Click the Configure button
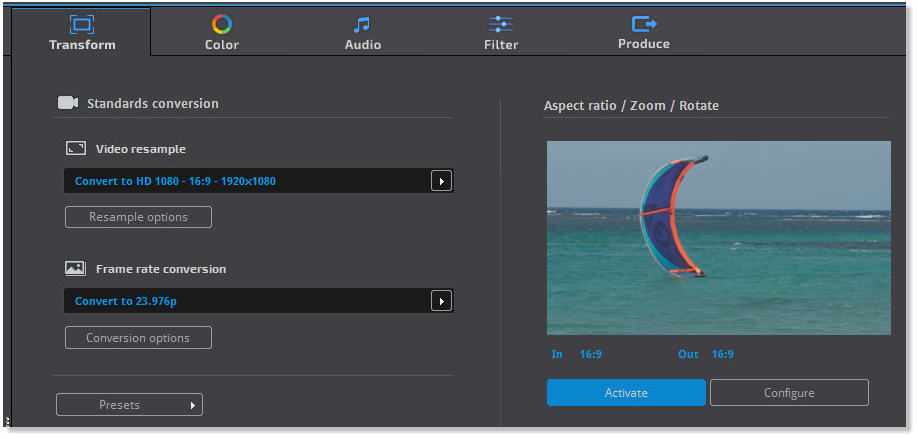This screenshot has width=918, height=439. (789, 393)
